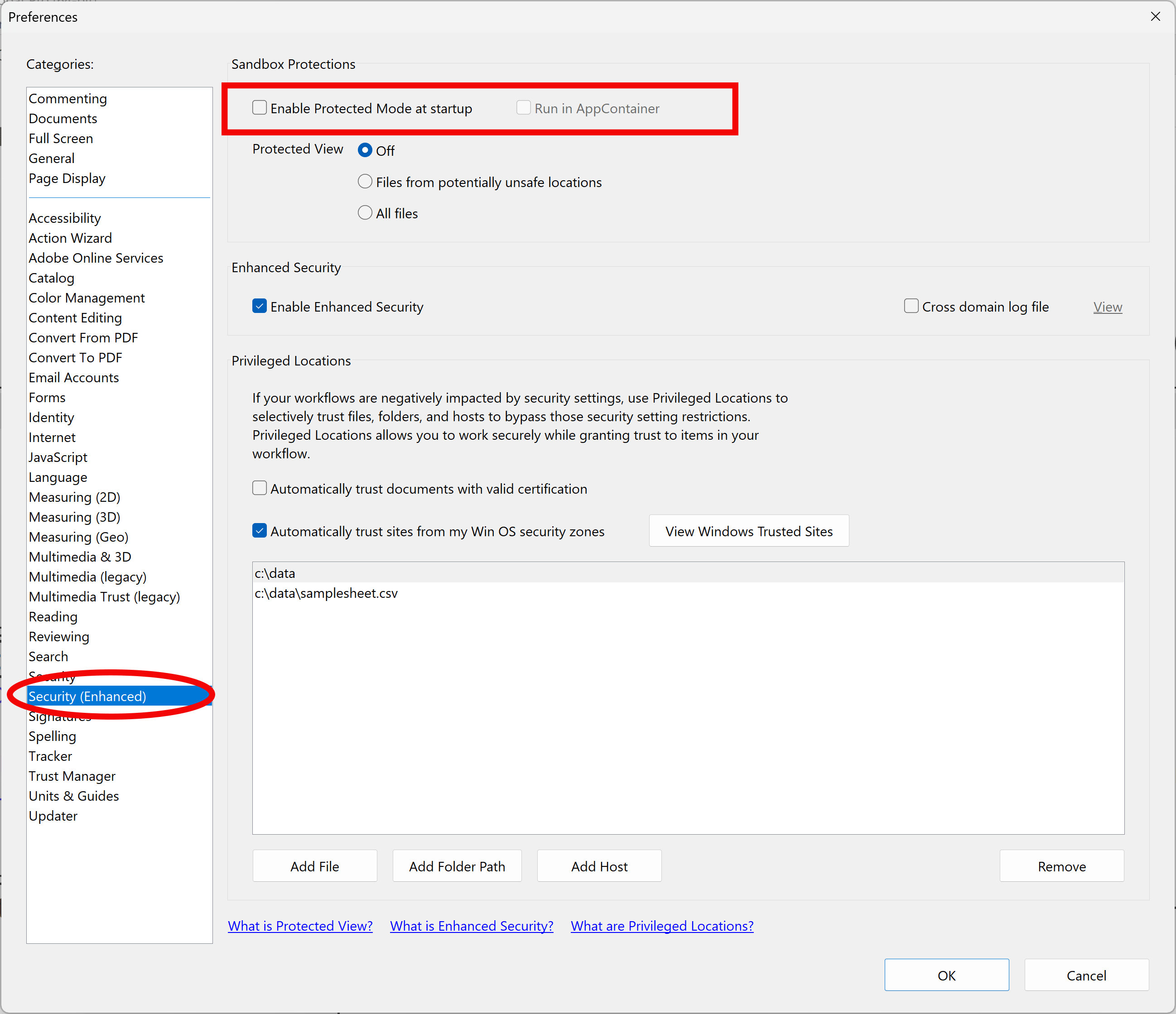Confirm preferences with OK
This screenshot has width=1176, height=1014.
point(946,975)
